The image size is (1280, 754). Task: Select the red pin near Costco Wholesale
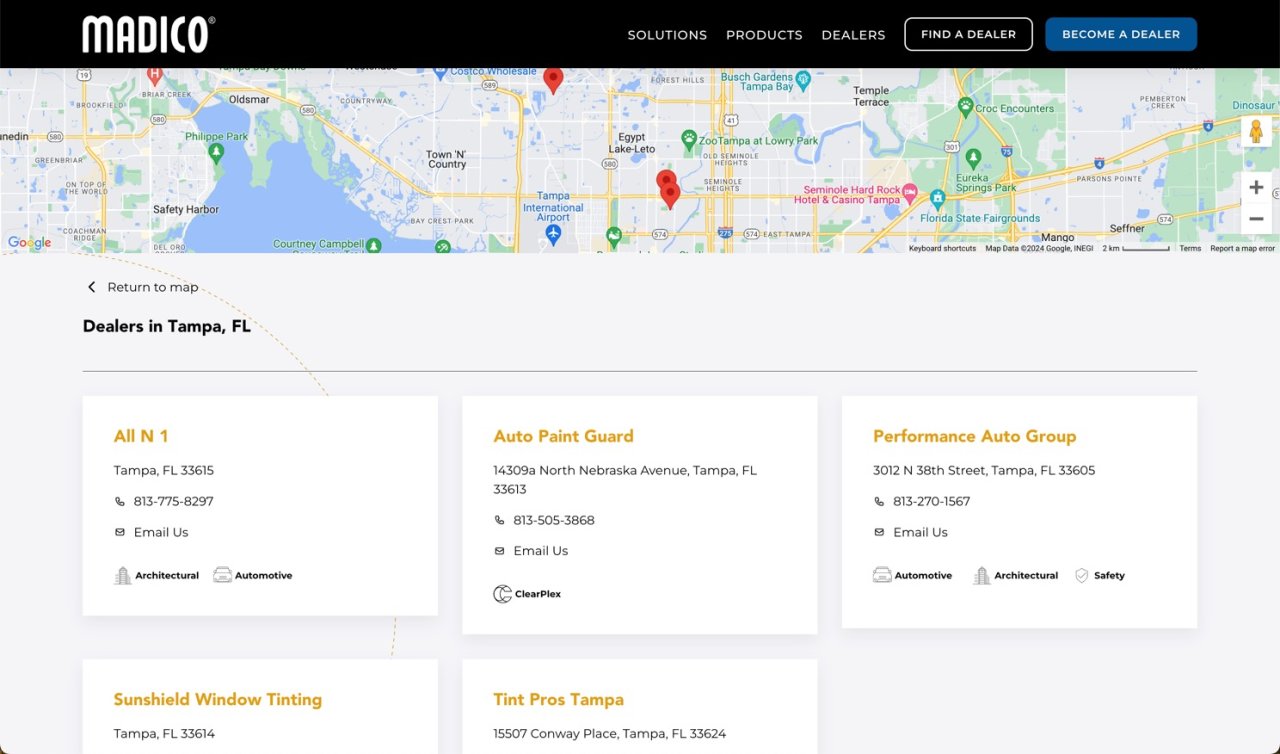[x=553, y=79]
